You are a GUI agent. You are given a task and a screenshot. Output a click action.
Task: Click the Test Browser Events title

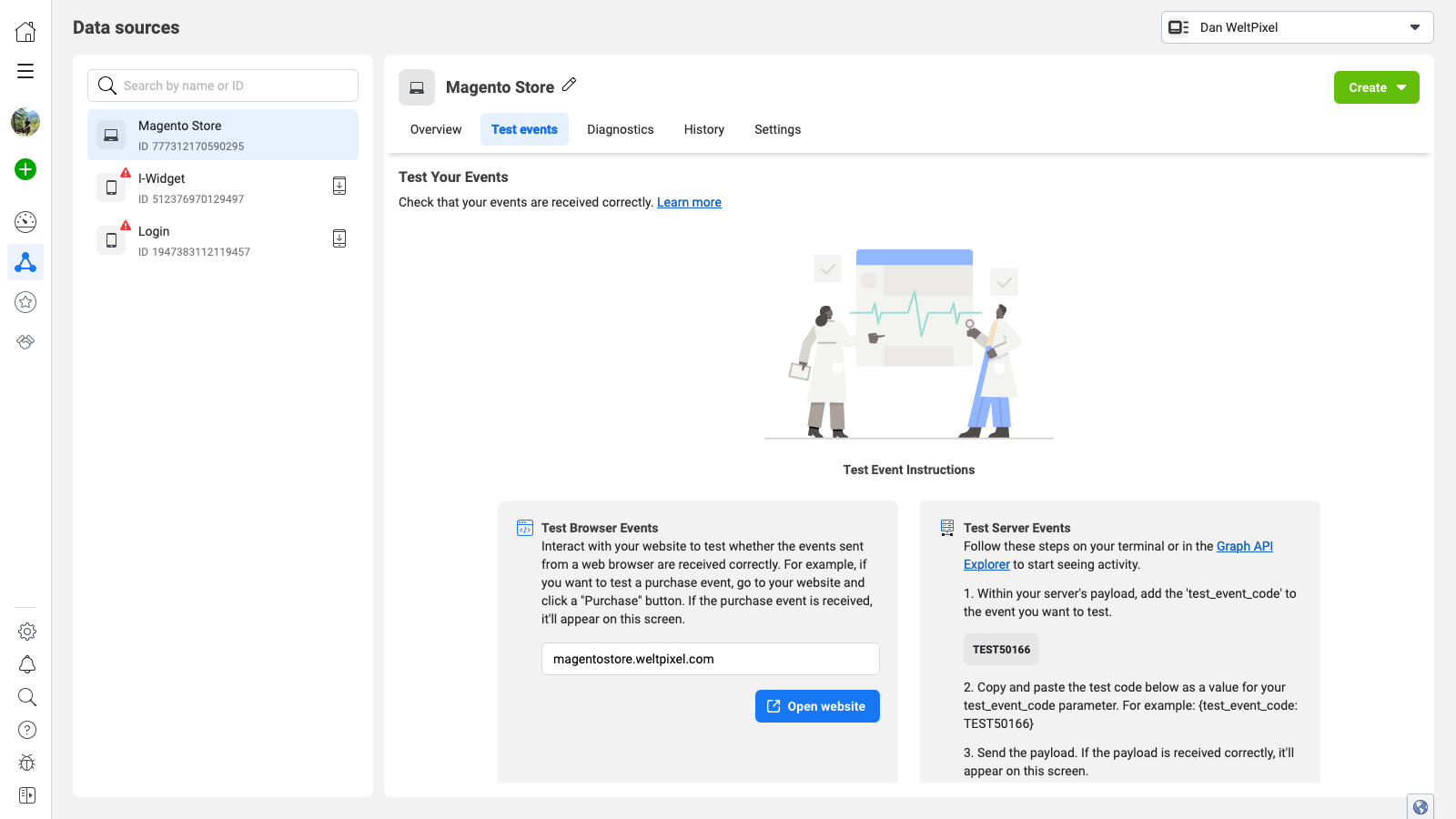click(x=600, y=528)
